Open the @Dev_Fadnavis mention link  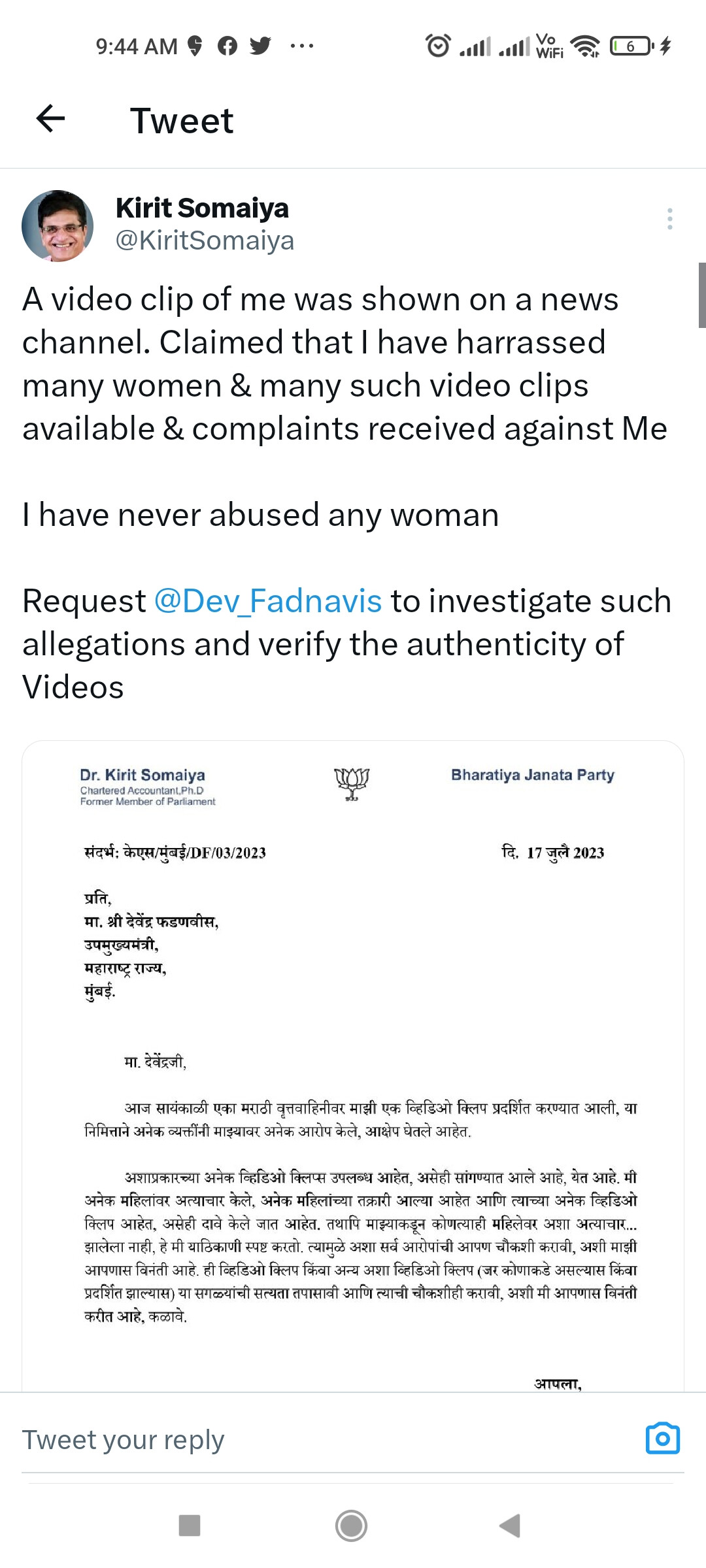(x=268, y=601)
